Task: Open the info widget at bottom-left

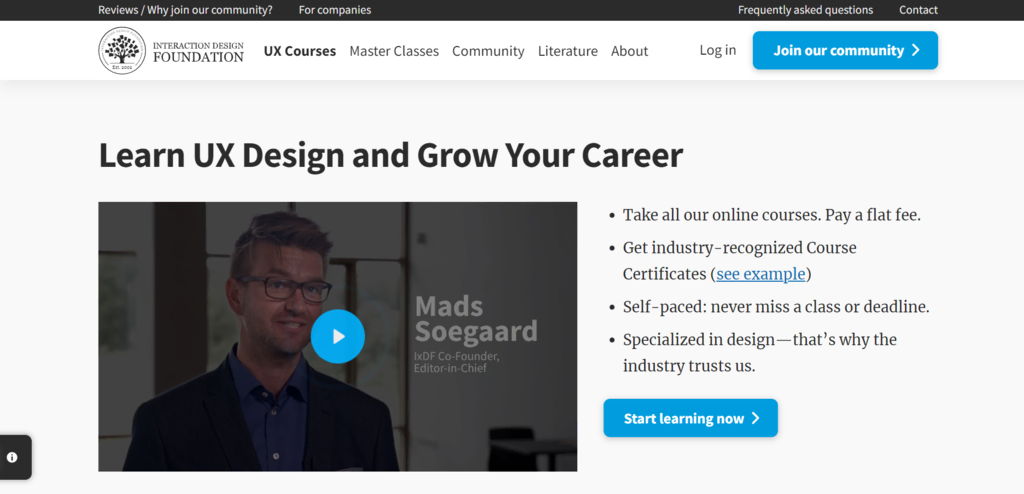Action: [13, 458]
